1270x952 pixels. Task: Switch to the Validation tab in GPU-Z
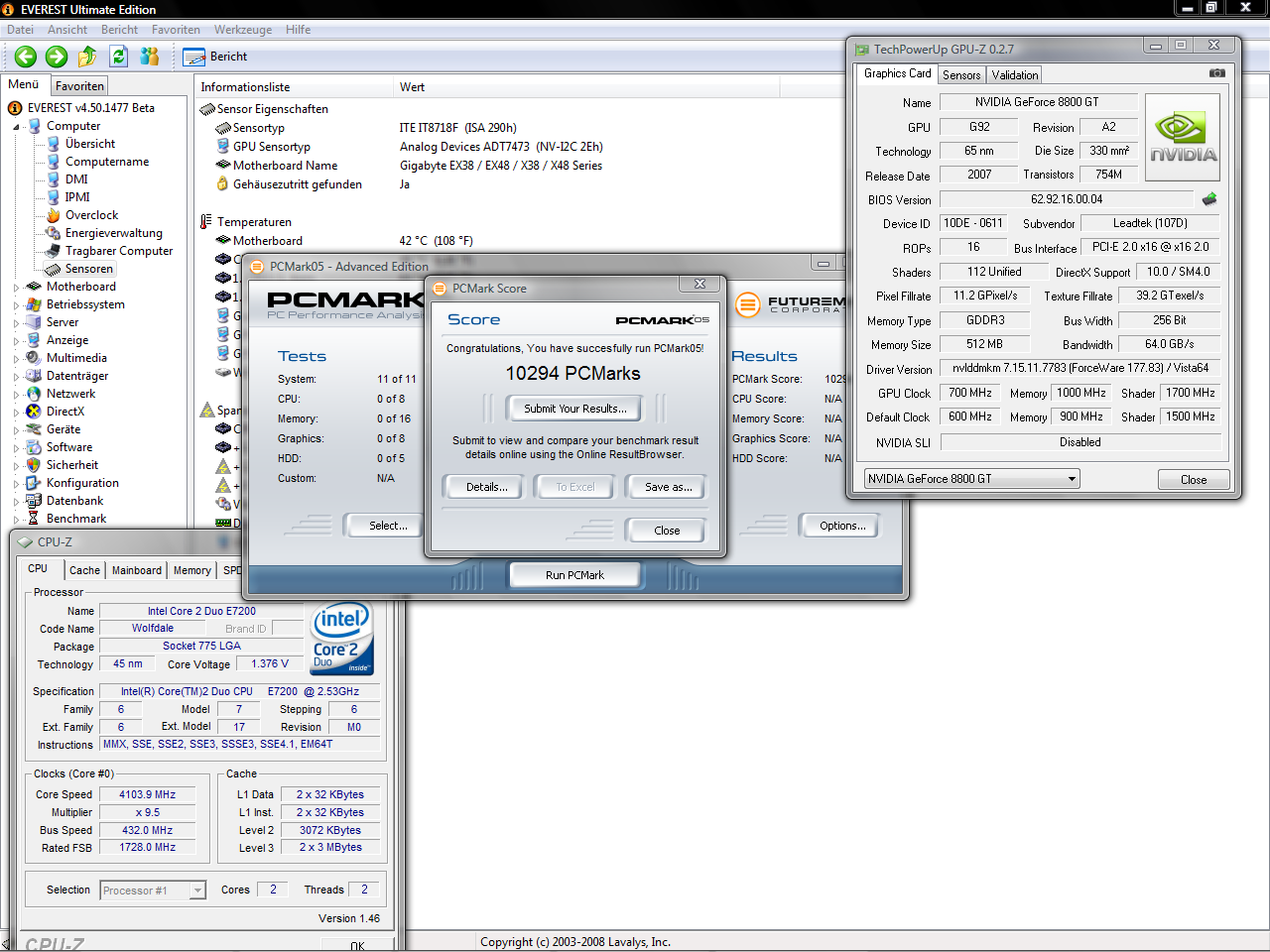click(x=1015, y=75)
